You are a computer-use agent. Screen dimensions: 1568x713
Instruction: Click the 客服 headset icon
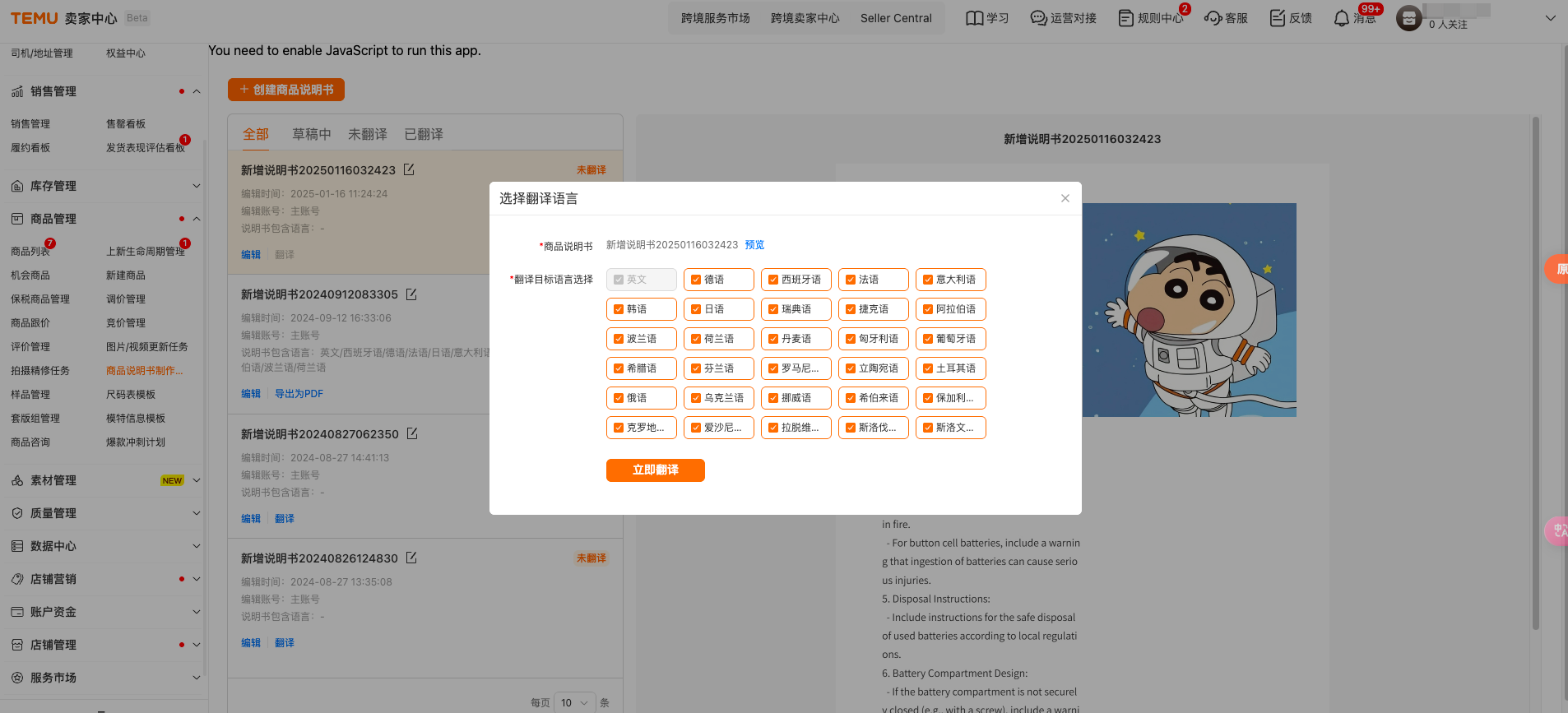pyautogui.click(x=1213, y=18)
